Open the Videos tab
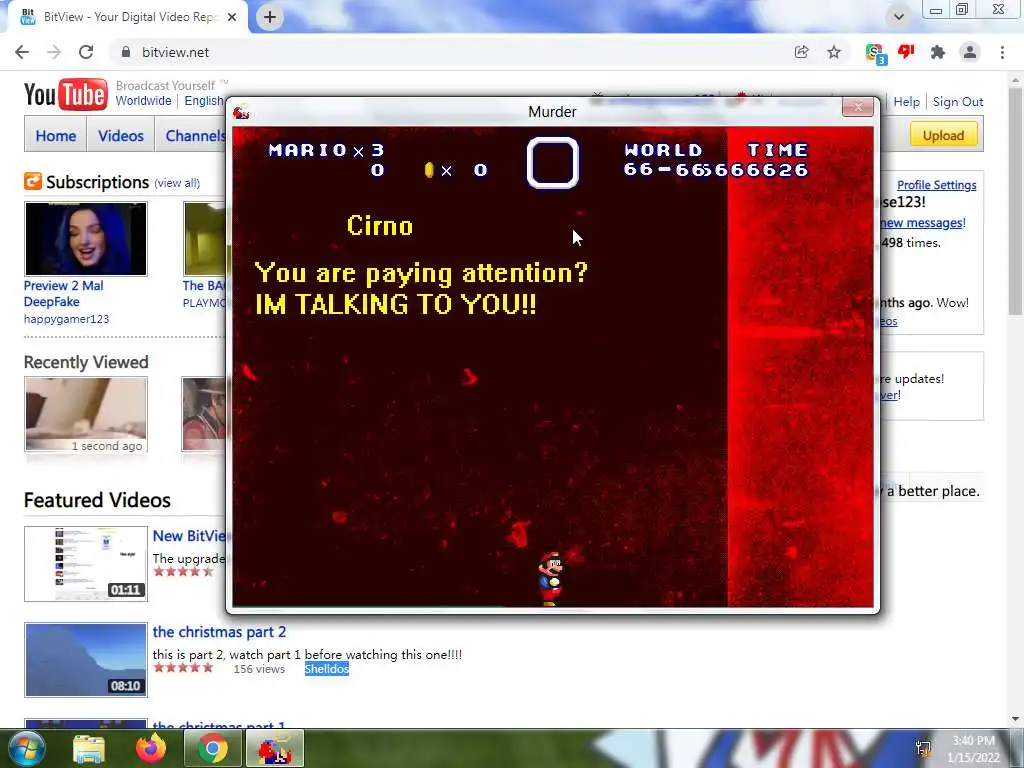Screen dimensions: 1024x768 121,136
